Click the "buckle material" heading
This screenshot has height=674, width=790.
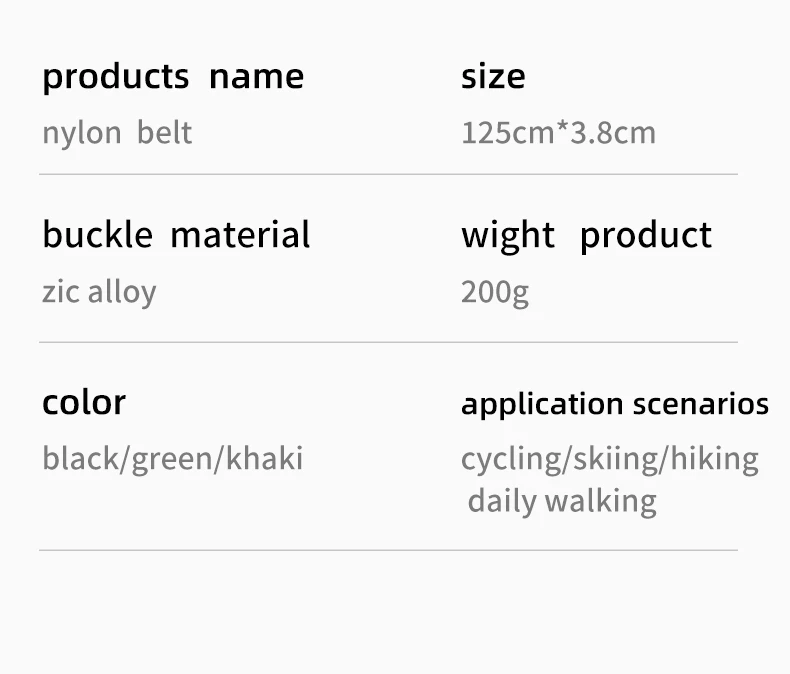click(176, 235)
